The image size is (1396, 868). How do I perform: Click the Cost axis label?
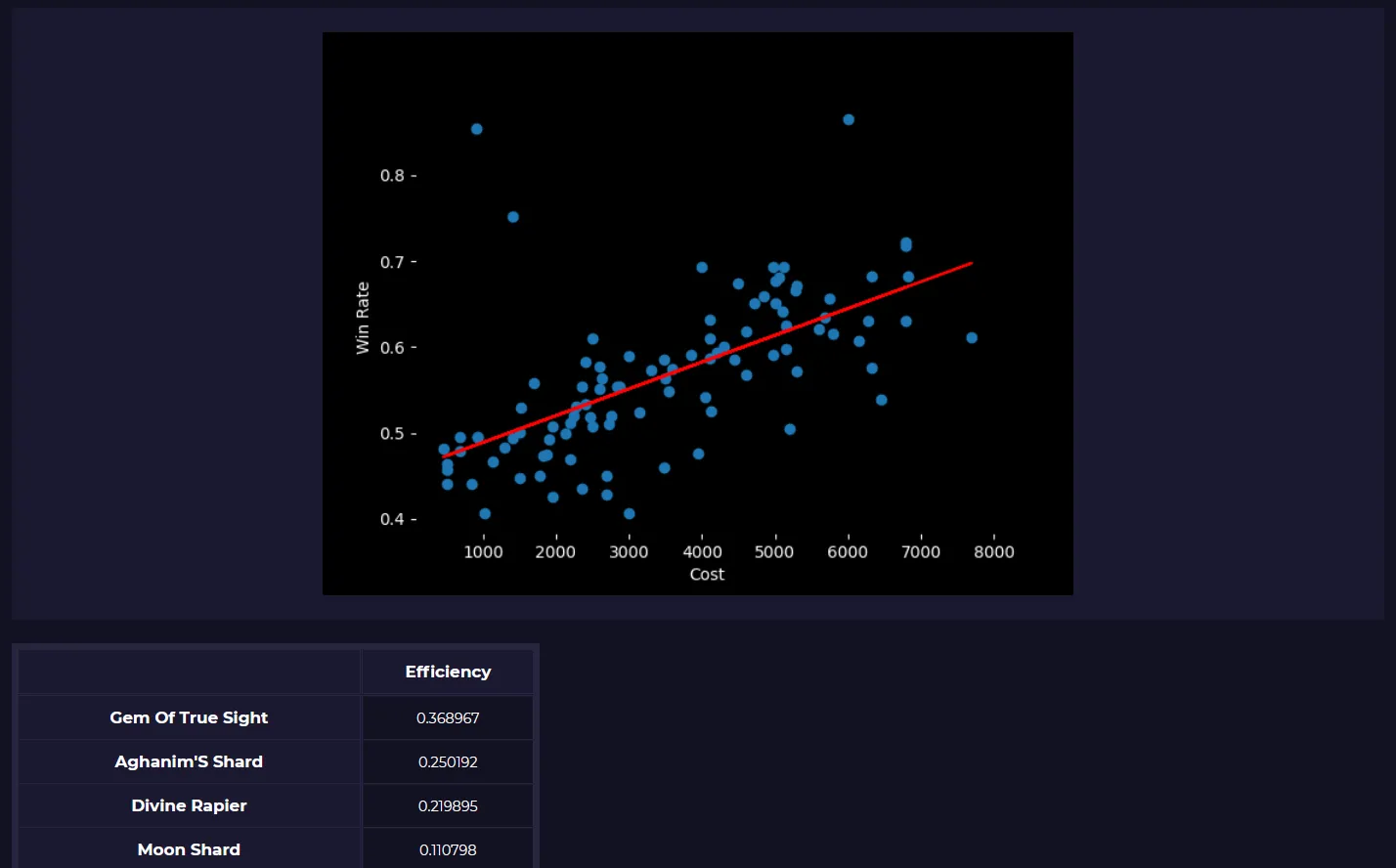click(x=706, y=574)
